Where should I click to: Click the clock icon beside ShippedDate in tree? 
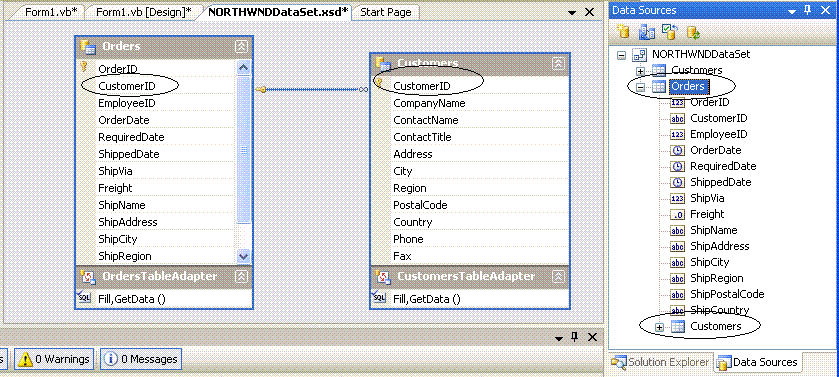point(677,182)
